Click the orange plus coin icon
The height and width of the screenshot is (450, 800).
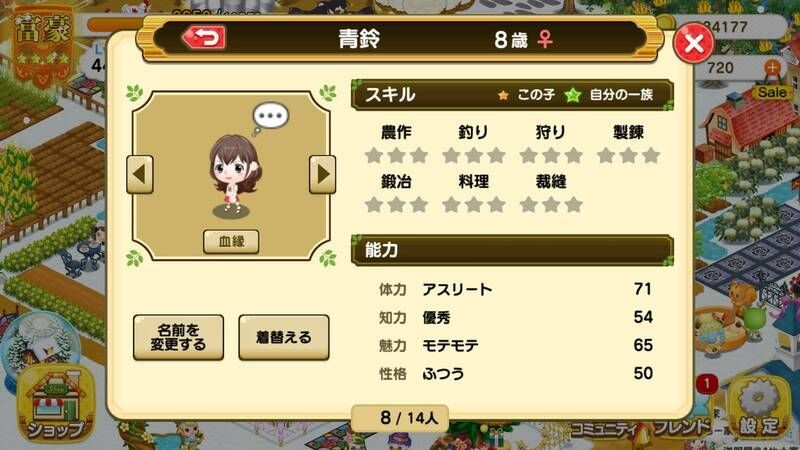tap(772, 67)
